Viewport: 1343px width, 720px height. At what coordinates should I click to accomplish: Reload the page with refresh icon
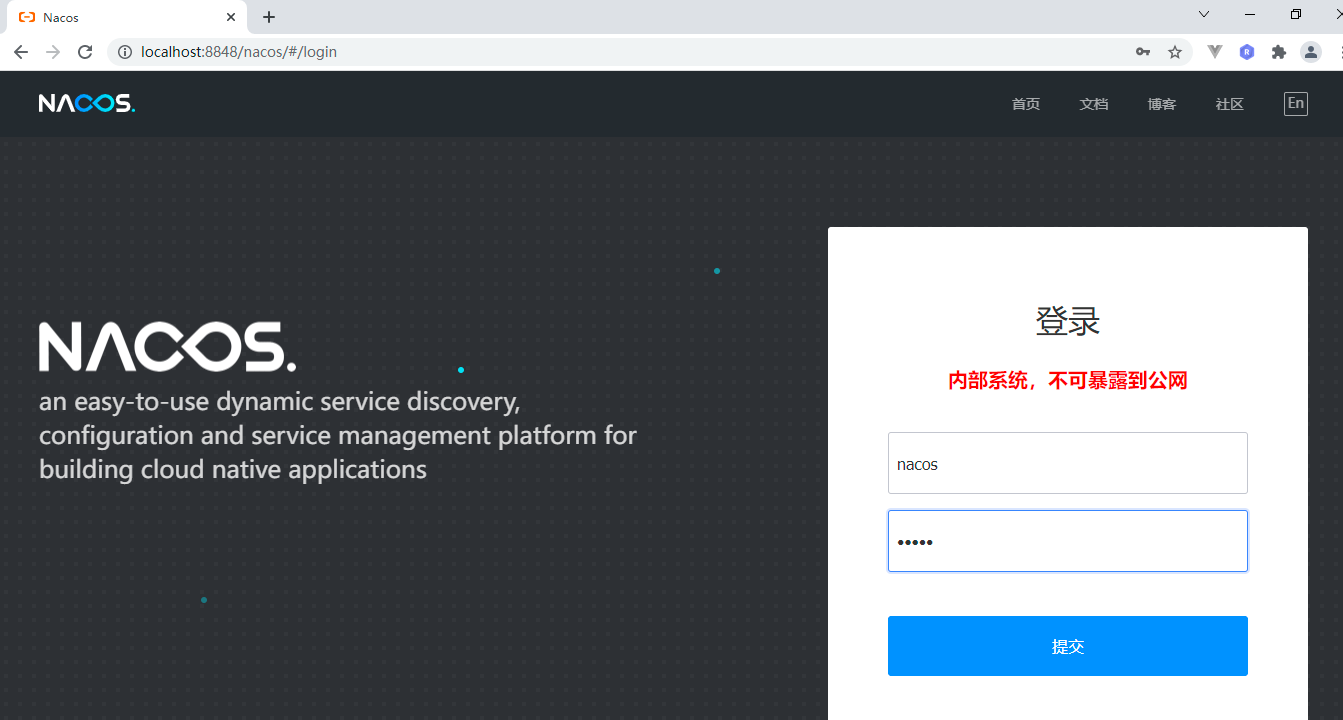pos(85,52)
